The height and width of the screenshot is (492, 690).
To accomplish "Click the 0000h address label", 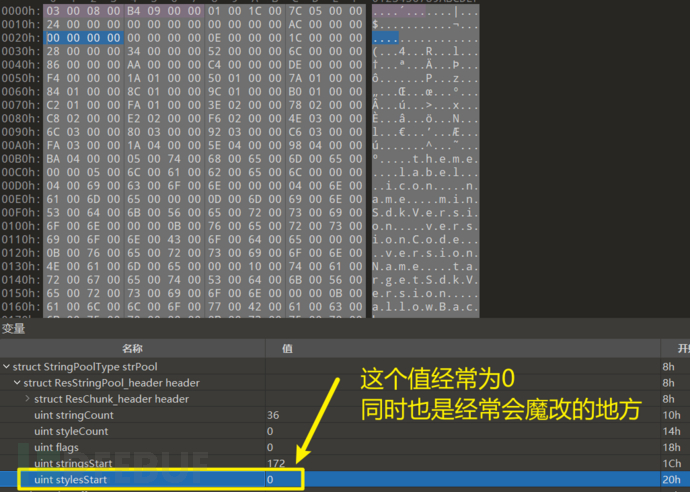I will pyautogui.click(x=21, y=11).
